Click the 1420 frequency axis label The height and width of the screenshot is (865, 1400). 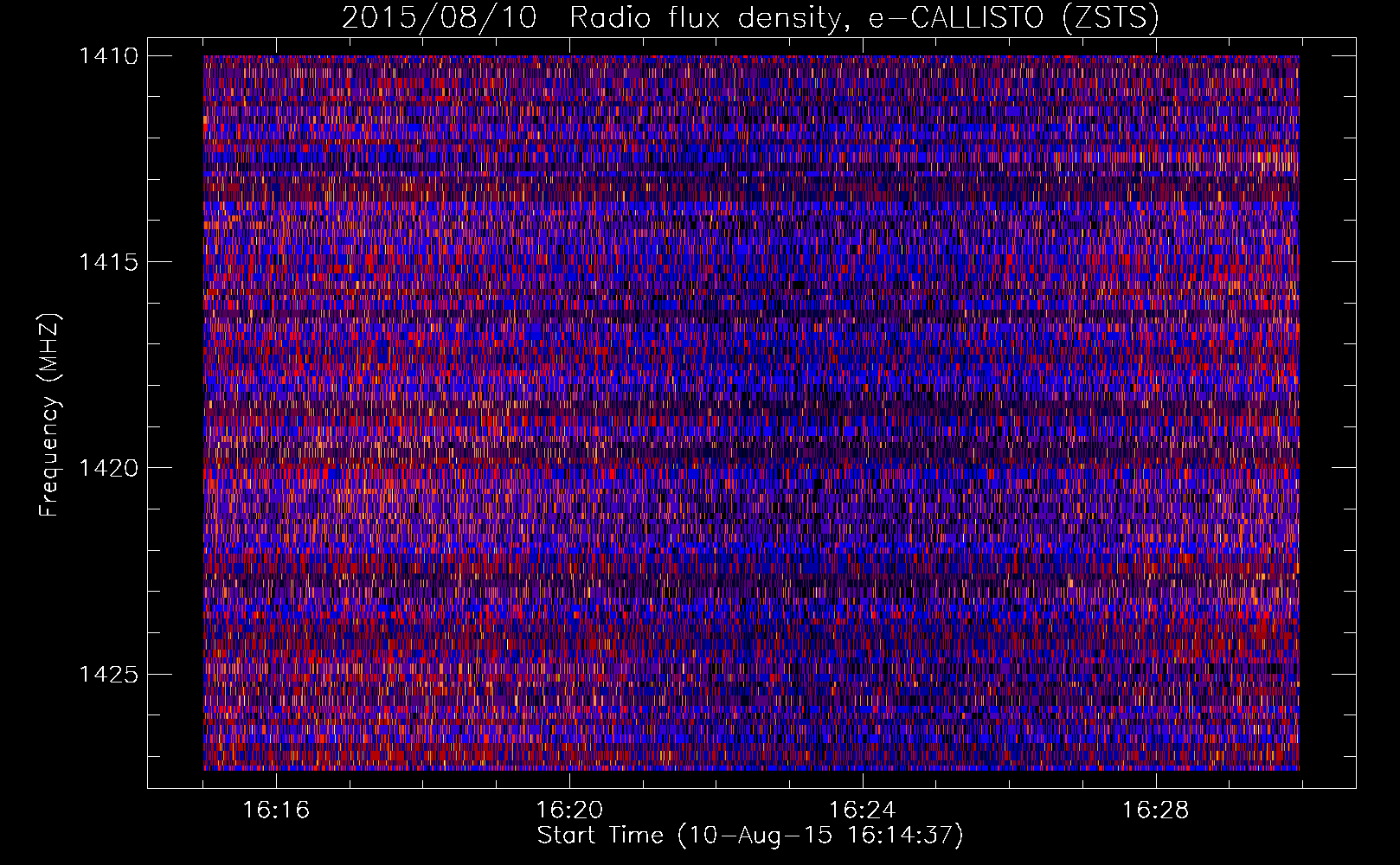(x=108, y=468)
